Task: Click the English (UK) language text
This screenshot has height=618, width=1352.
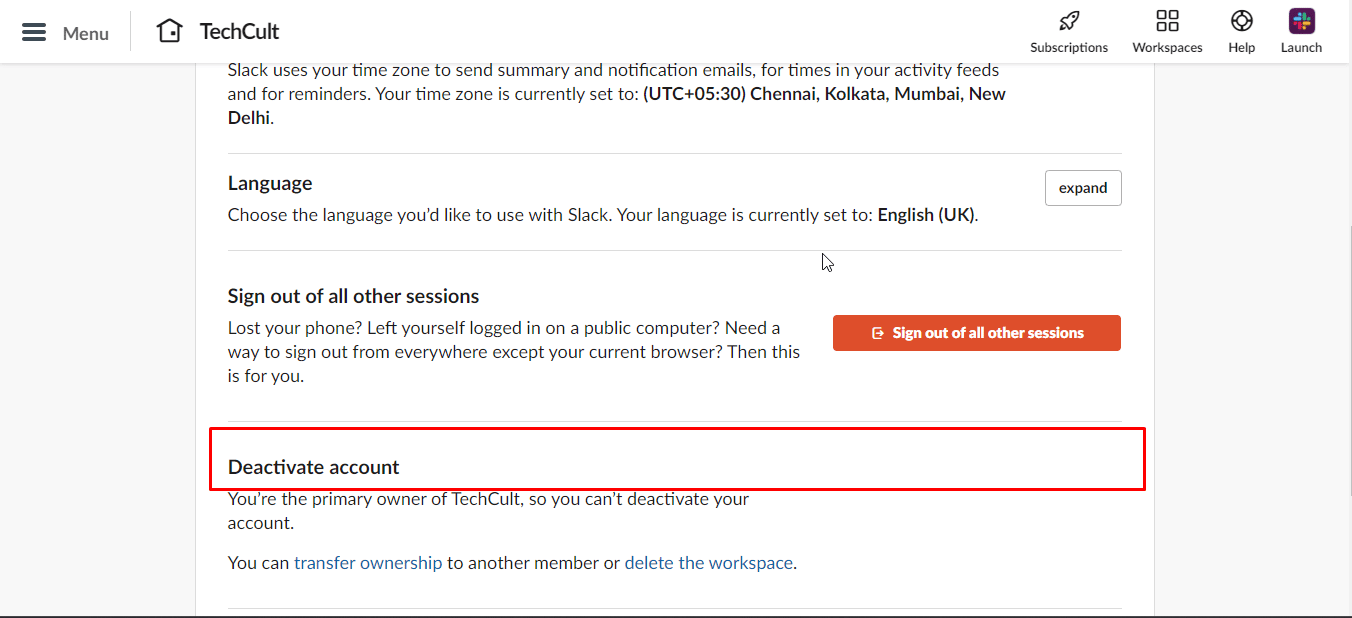Action: (926, 215)
